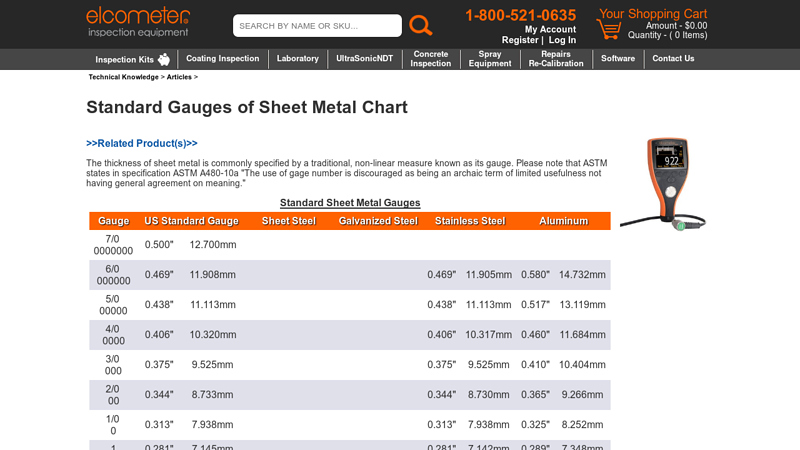Click the 8.252mm aluminum value

pos(582,425)
